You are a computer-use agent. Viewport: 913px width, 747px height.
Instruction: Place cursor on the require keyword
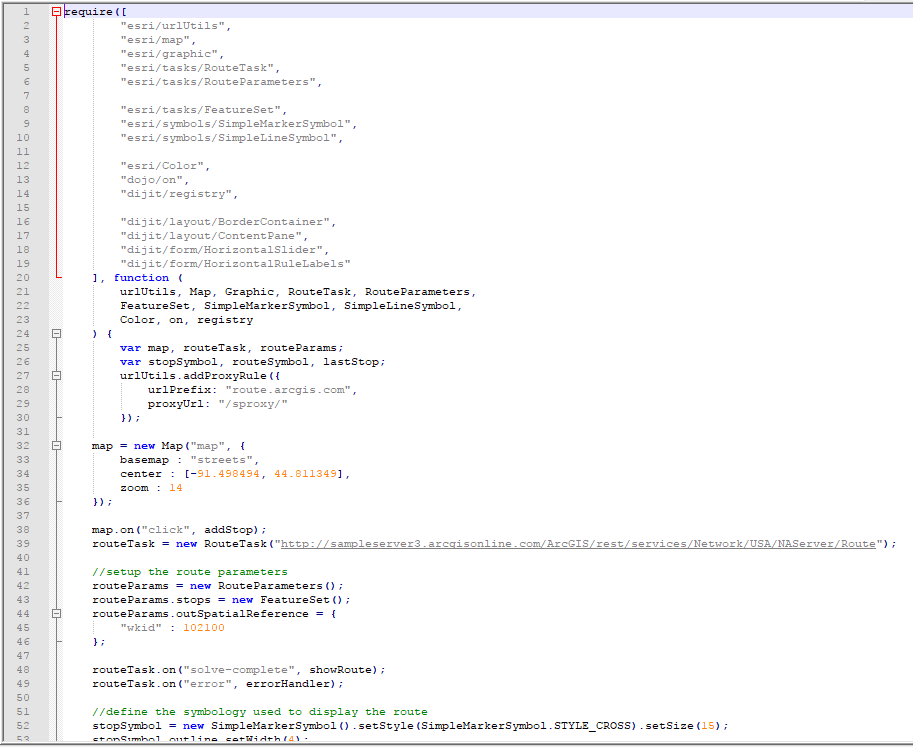point(88,11)
